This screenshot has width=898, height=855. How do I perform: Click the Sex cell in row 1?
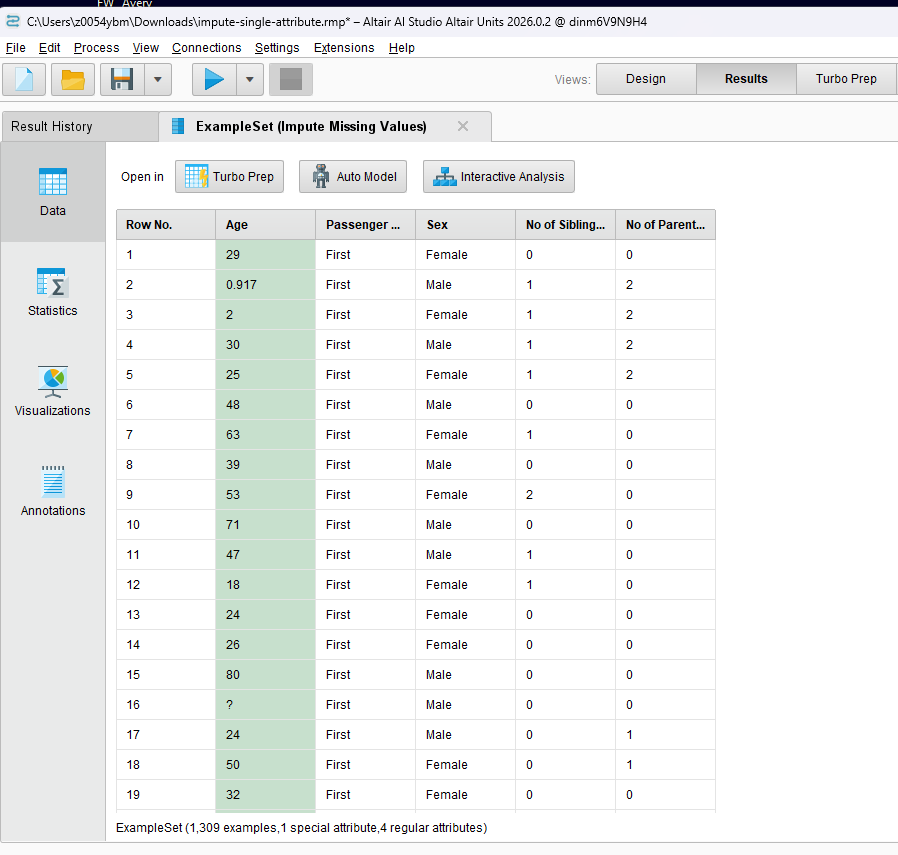coord(466,255)
